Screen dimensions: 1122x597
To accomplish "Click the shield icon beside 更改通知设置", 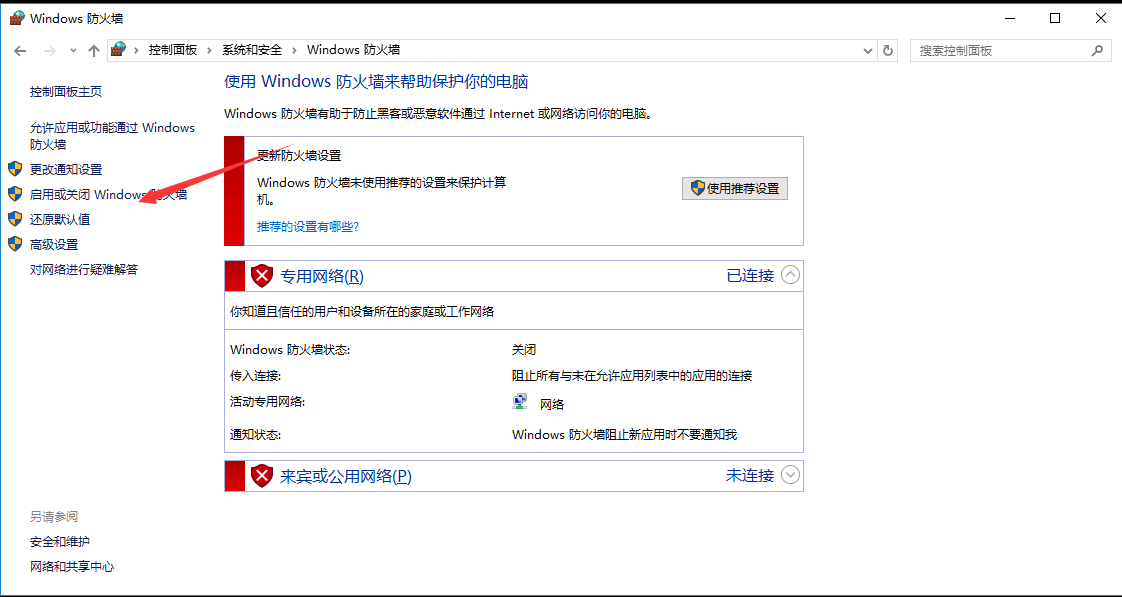I will tap(15, 169).
